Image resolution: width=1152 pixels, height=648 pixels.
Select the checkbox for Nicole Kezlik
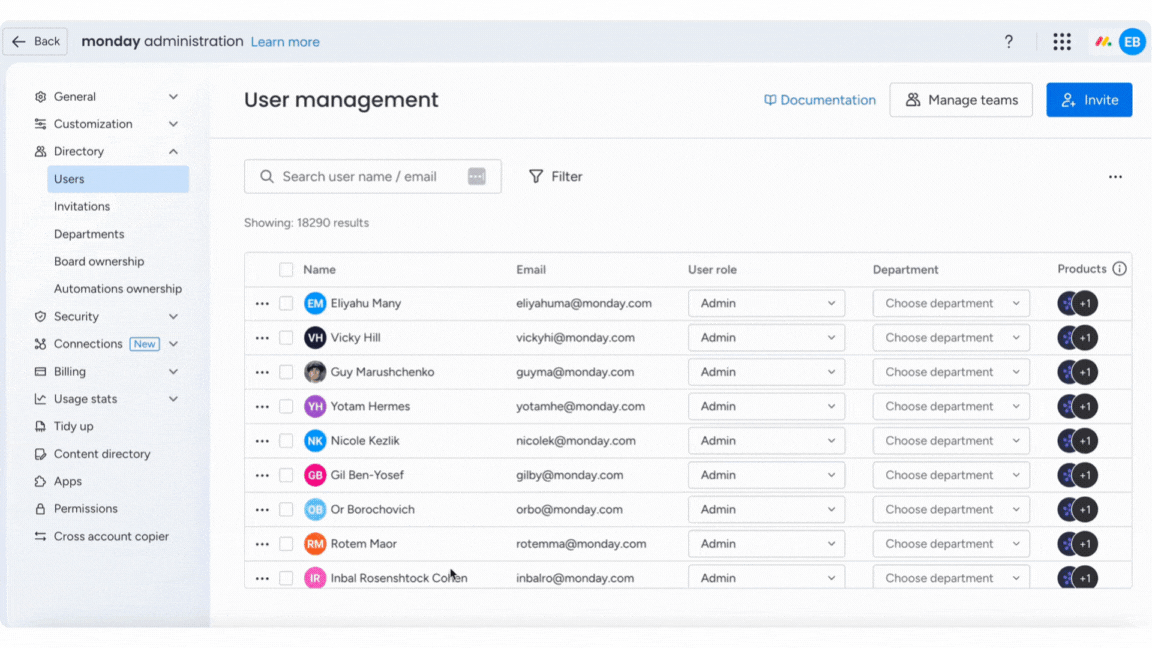point(286,441)
